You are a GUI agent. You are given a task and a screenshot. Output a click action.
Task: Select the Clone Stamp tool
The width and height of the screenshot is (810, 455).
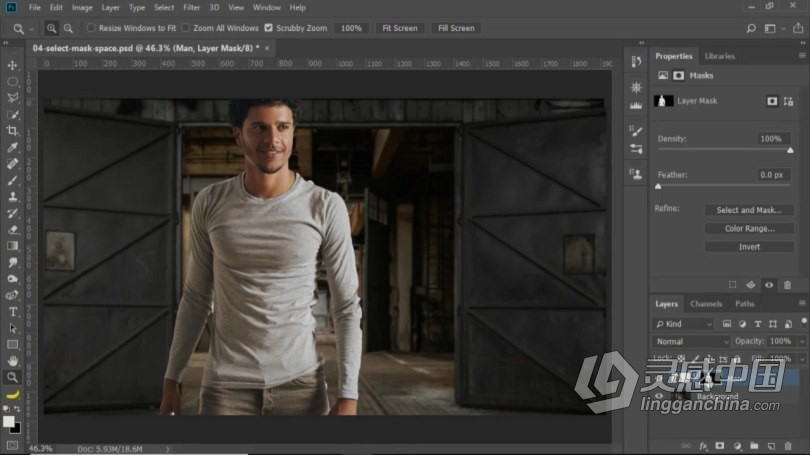pyautogui.click(x=12, y=196)
